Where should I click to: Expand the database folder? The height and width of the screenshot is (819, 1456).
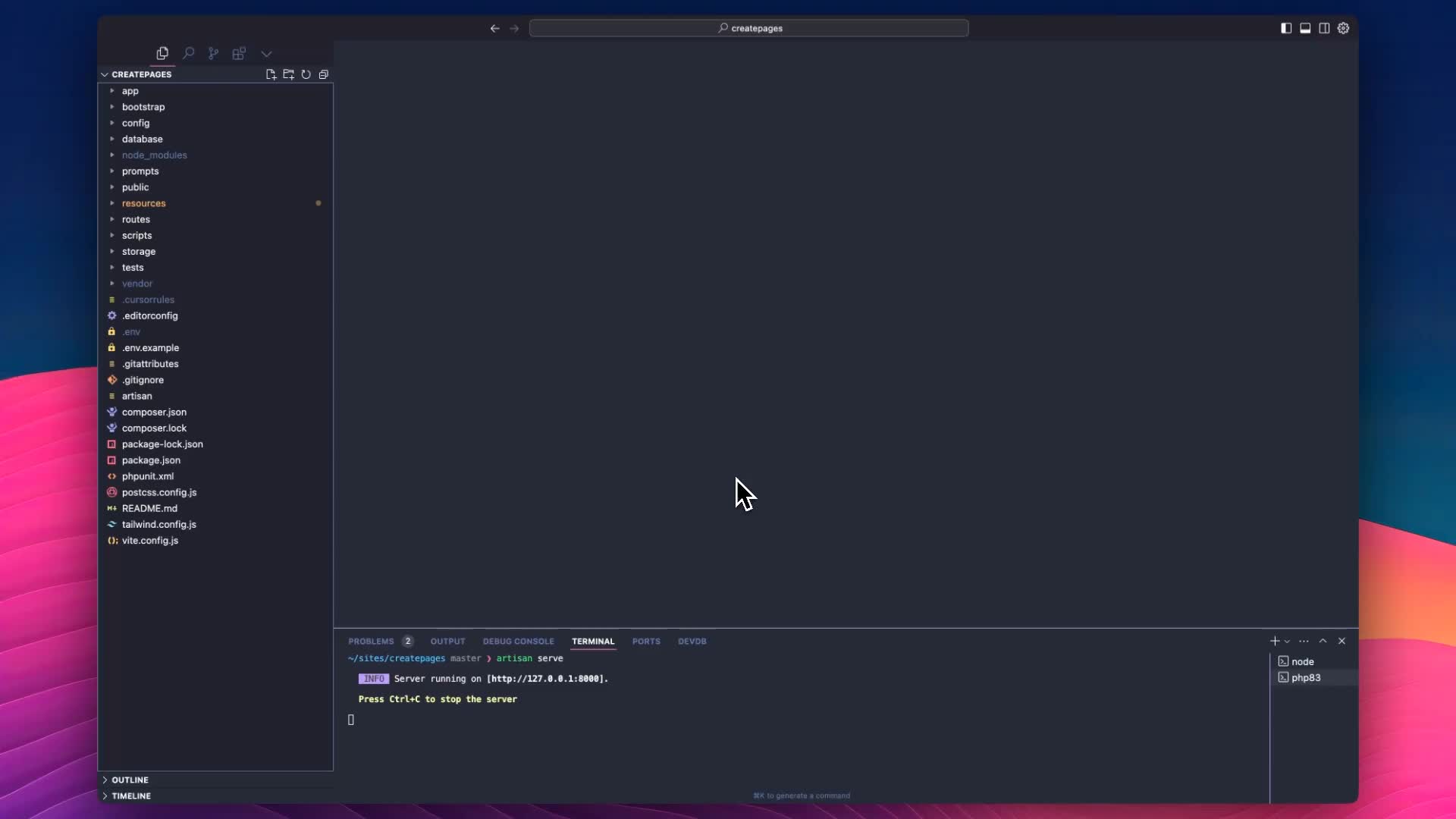pyautogui.click(x=215, y=139)
